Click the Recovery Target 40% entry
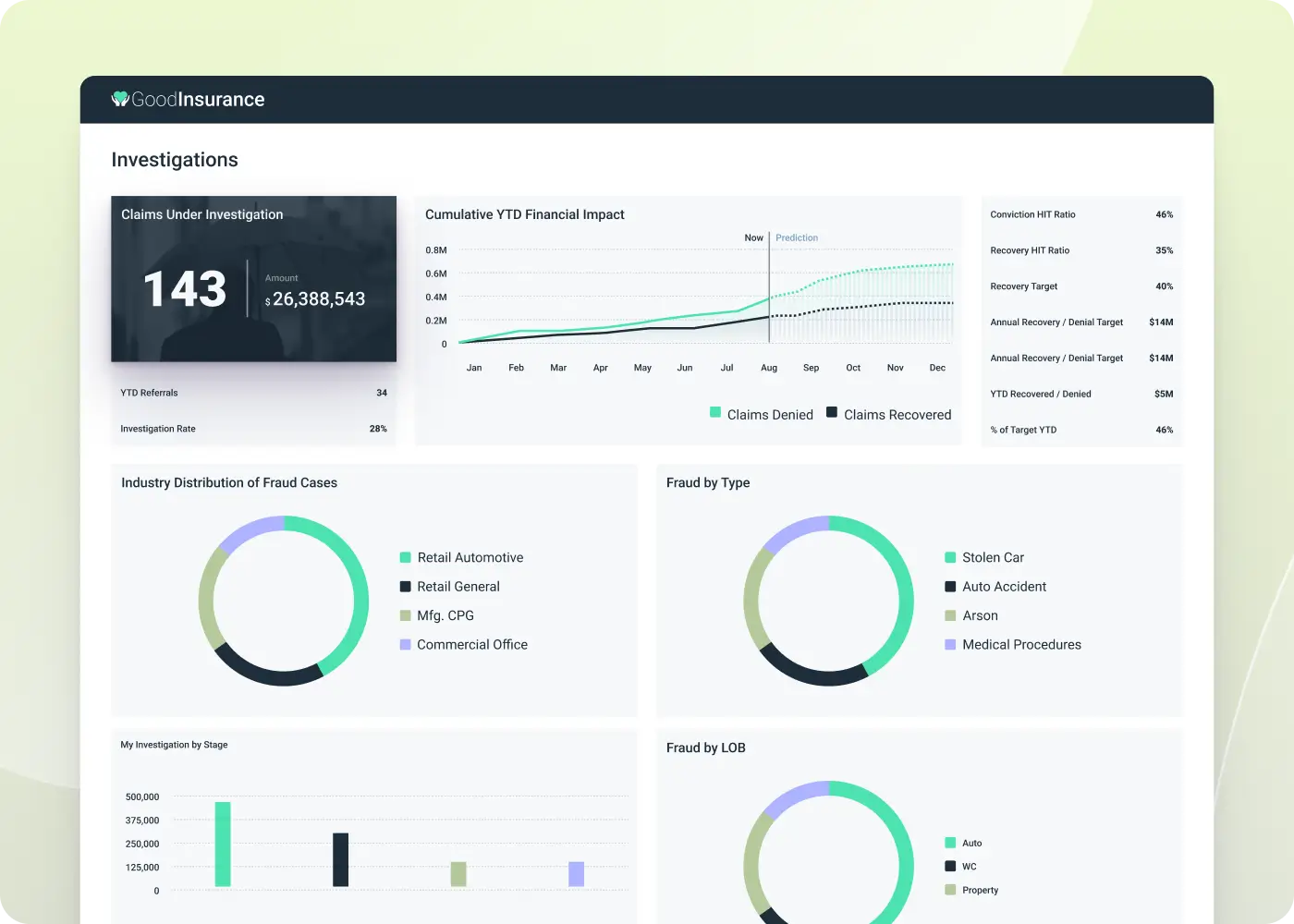Image resolution: width=1294 pixels, height=924 pixels. pyautogui.click(x=1081, y=286)
